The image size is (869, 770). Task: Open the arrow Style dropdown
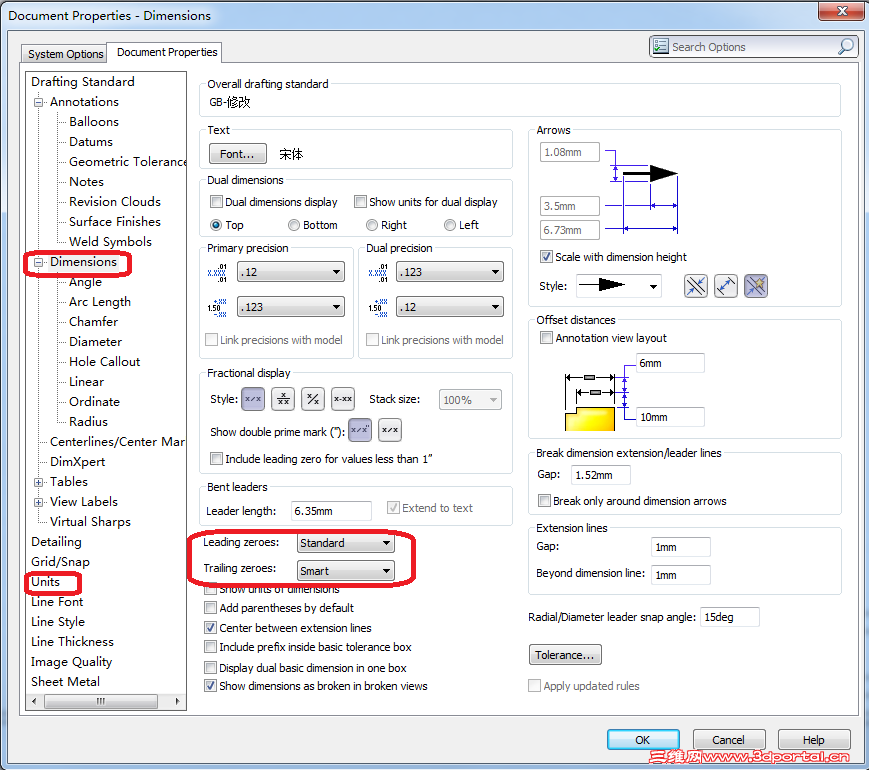[618, 286]
